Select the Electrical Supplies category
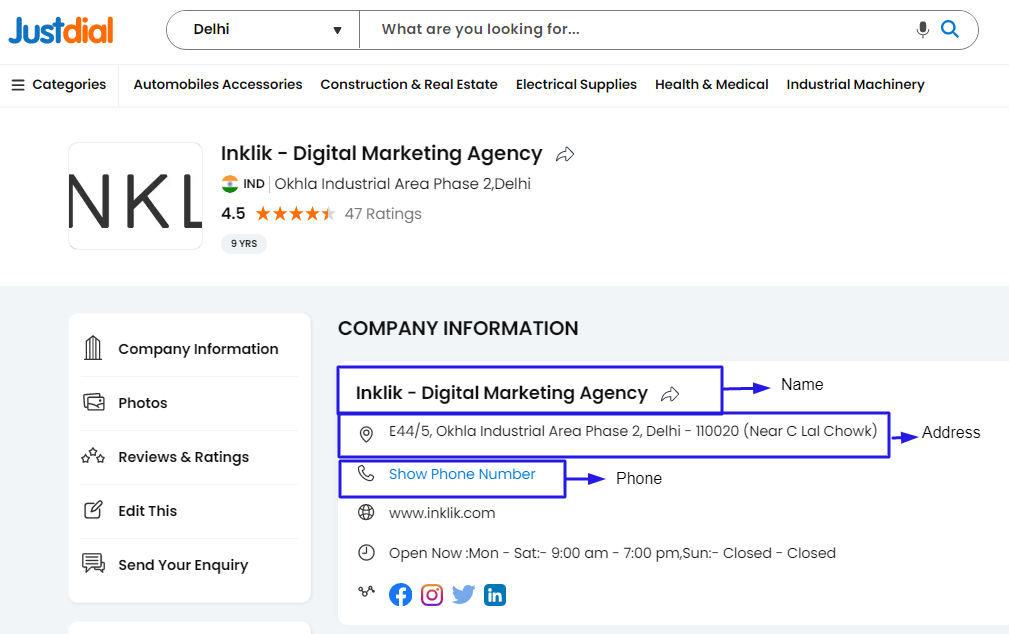The image size is (1009, 634). pyautogui.click(x=576, y=84)
